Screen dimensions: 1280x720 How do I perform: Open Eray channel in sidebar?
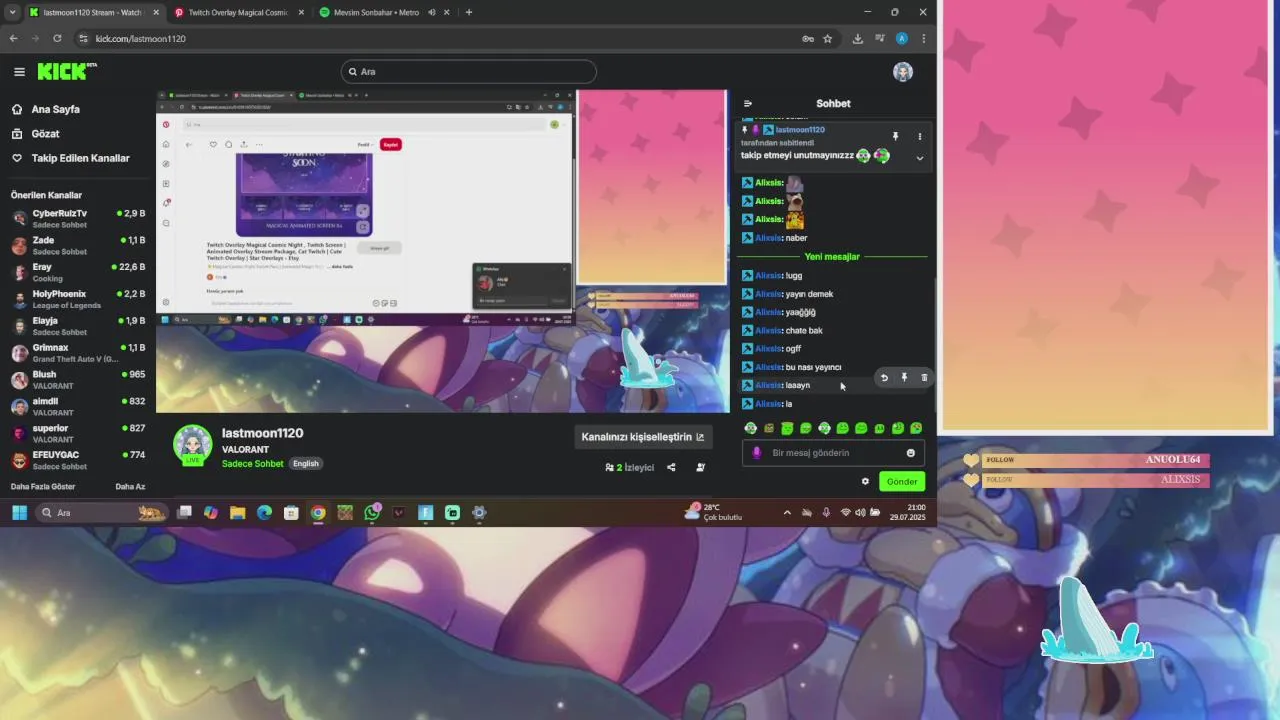point(78,272)
